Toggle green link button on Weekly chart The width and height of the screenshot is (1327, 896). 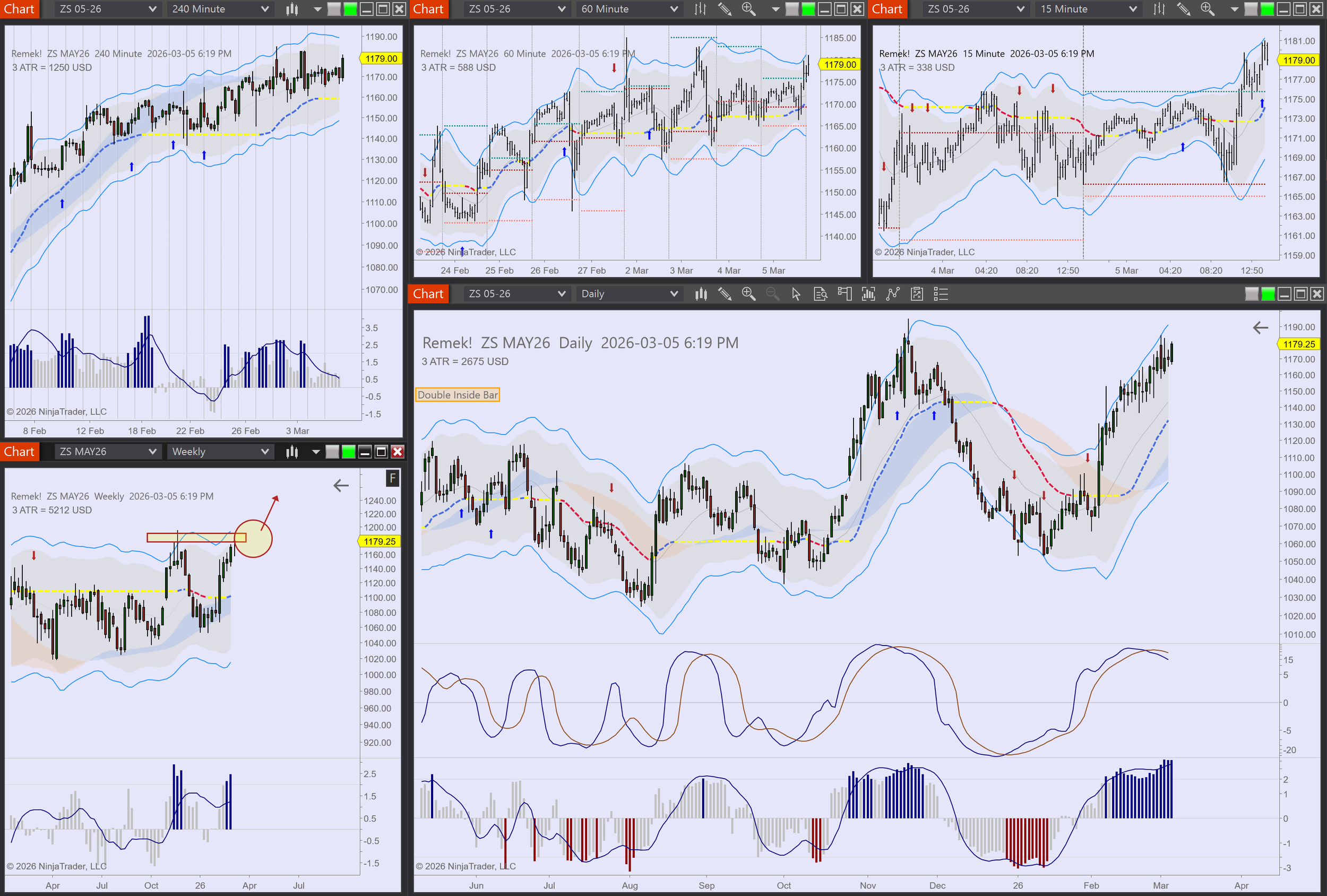pos(348,452)
